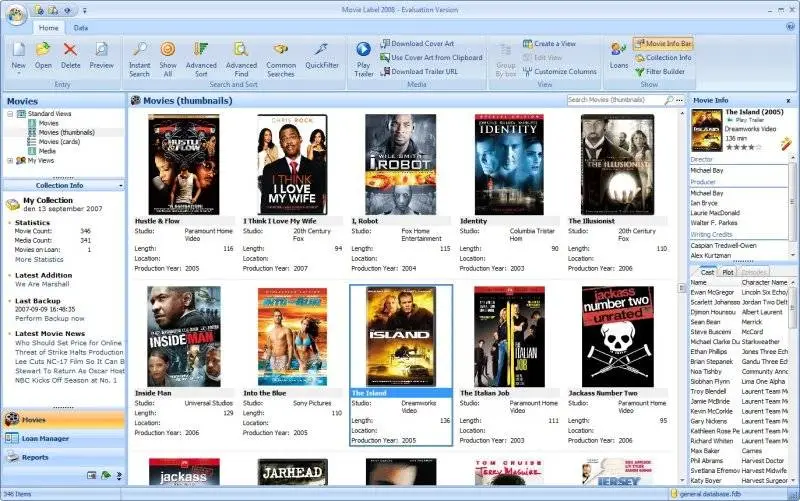This screenshot has height=501, width=800.
Task: Open the Loan Manager pane
Action: (x=63, y=439)
